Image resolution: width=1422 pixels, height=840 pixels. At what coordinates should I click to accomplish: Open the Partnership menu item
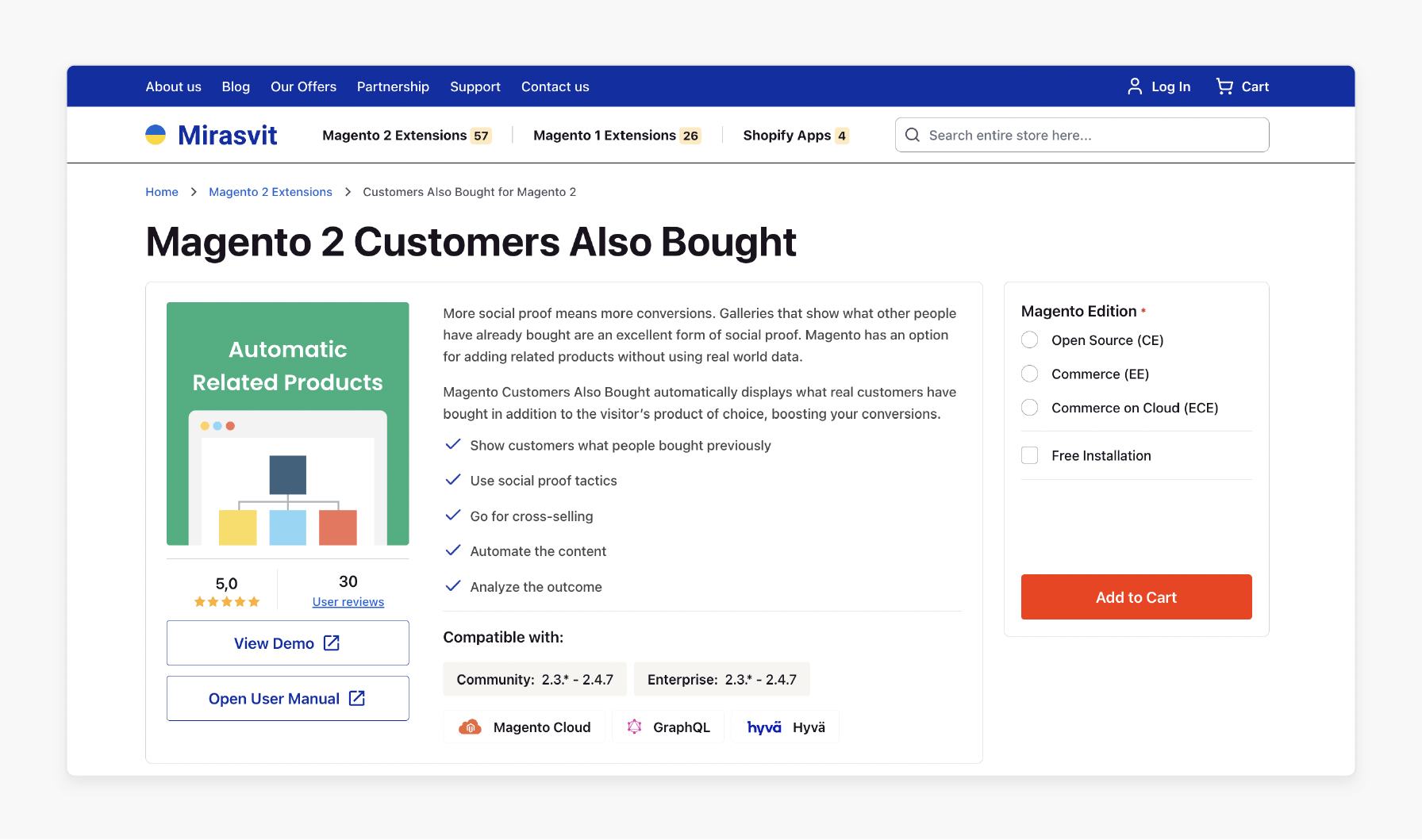[393, 86]
